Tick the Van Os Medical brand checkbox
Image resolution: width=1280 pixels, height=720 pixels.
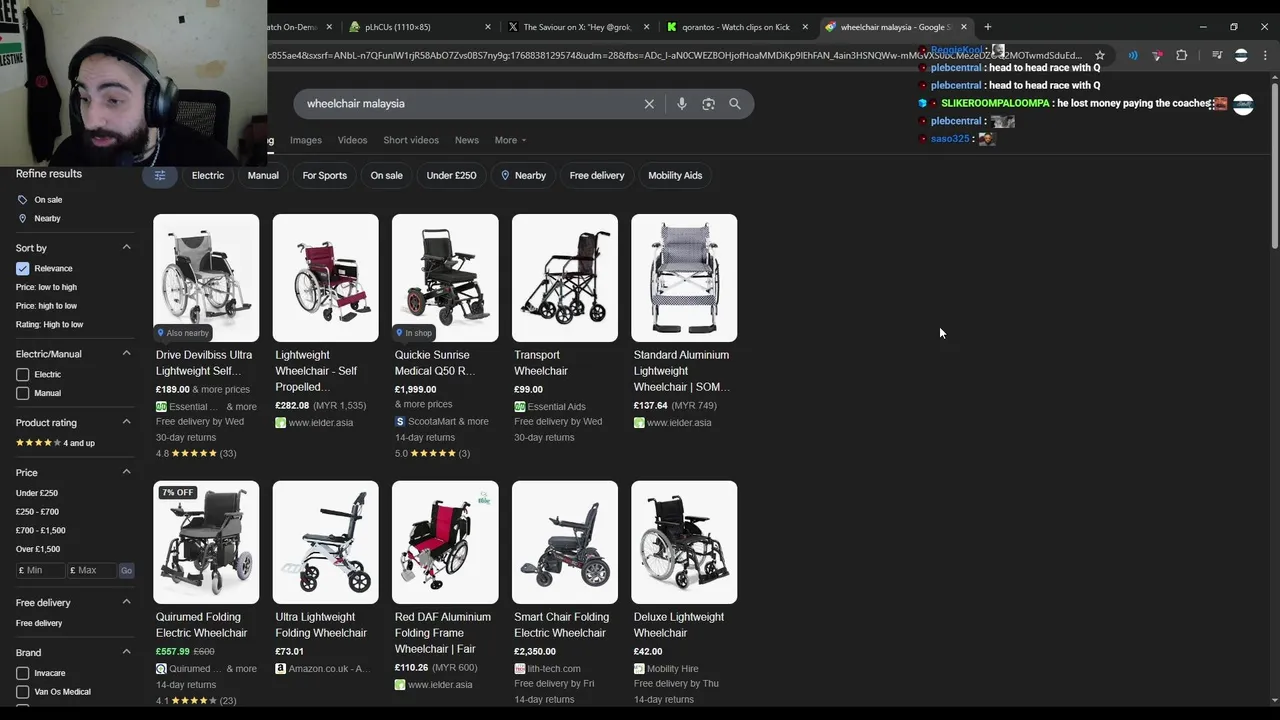click(22, 692)
